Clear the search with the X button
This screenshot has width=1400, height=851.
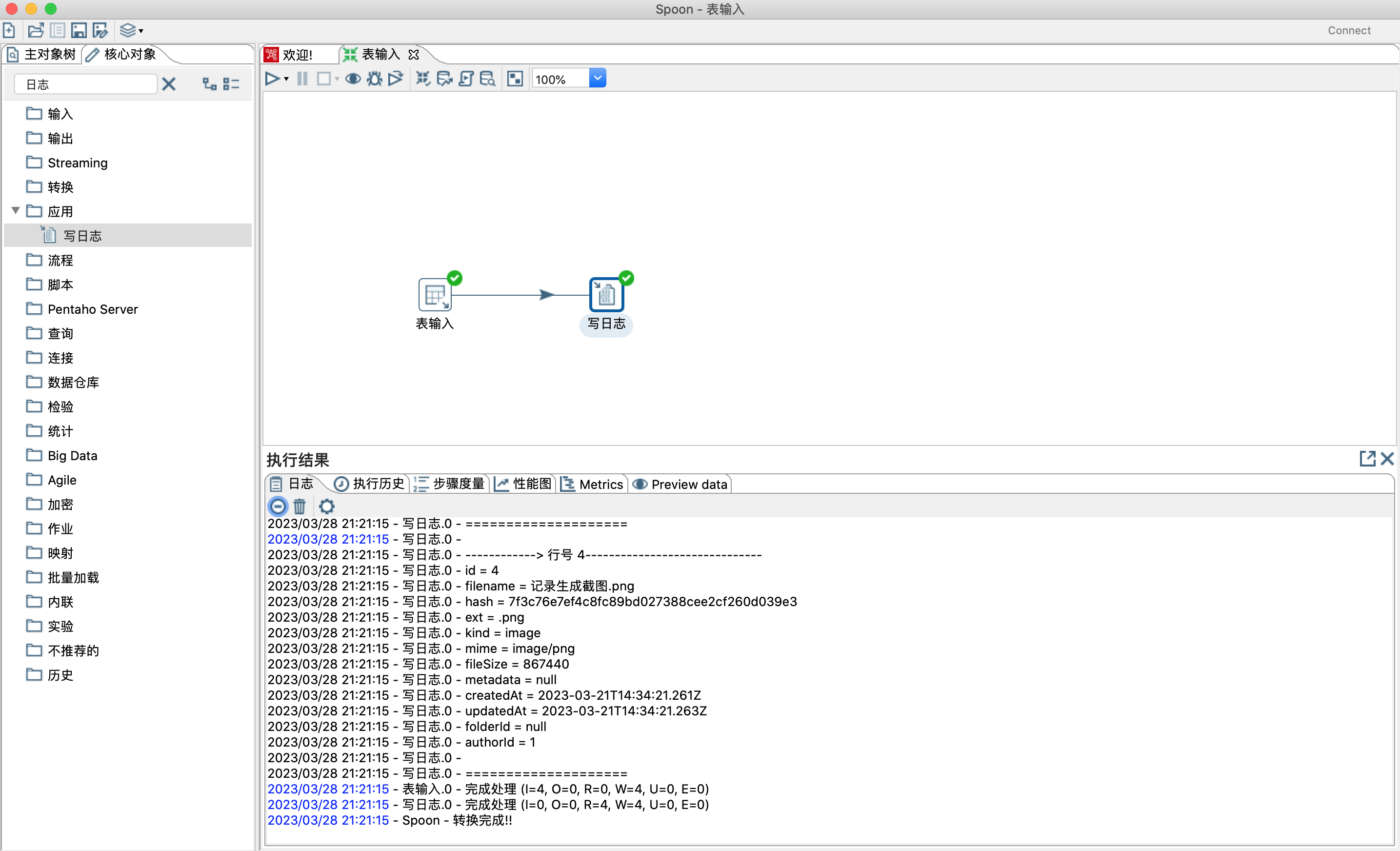point(169,84)
